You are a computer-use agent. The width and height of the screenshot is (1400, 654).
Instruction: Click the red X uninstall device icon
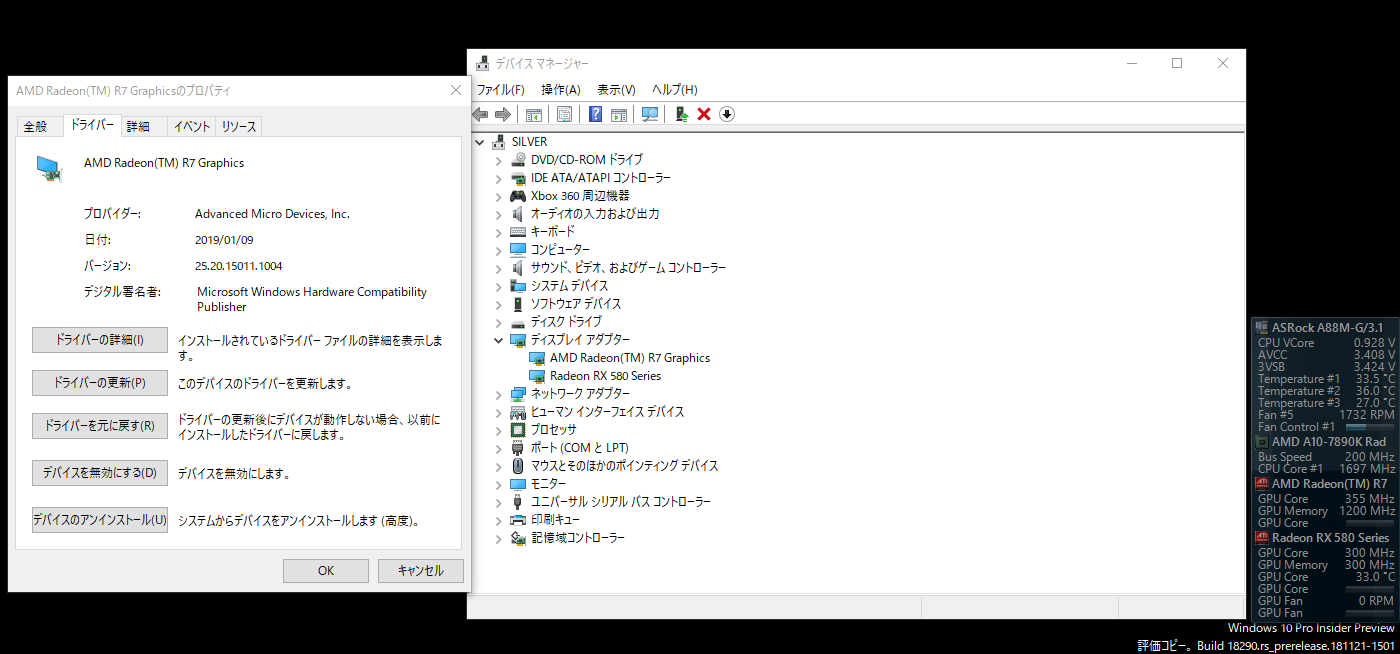pos(704,114)
